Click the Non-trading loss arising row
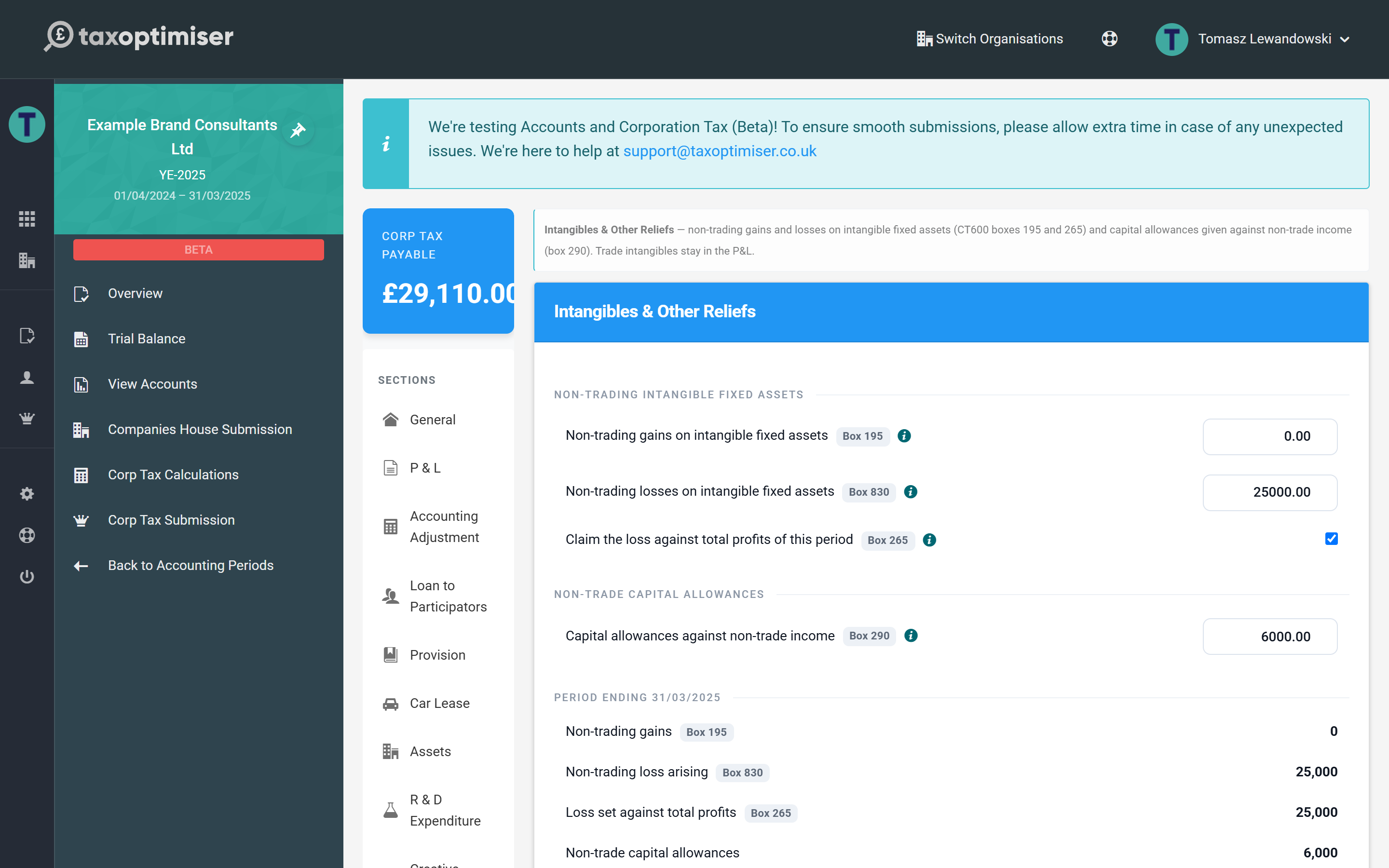The image size is (1389, 868). click(x=951, y=772)
